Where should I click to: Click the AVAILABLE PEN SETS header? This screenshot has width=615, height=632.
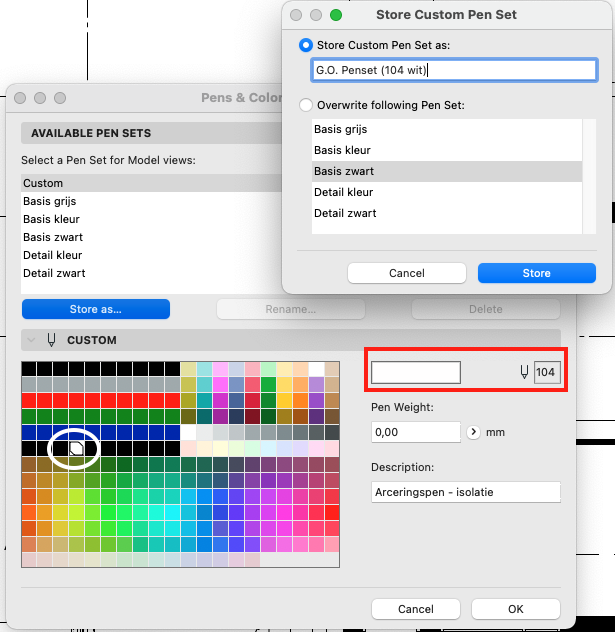[152, 133]
